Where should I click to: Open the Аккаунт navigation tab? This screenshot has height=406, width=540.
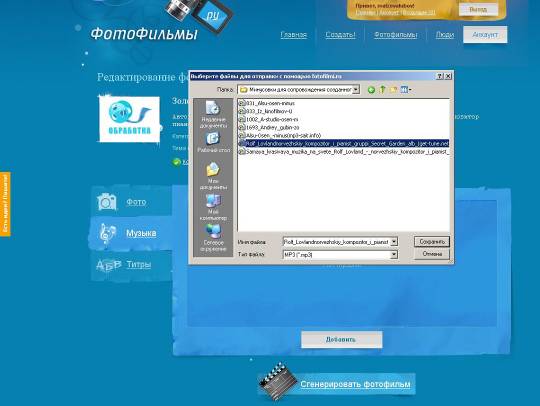click(485, 35)
